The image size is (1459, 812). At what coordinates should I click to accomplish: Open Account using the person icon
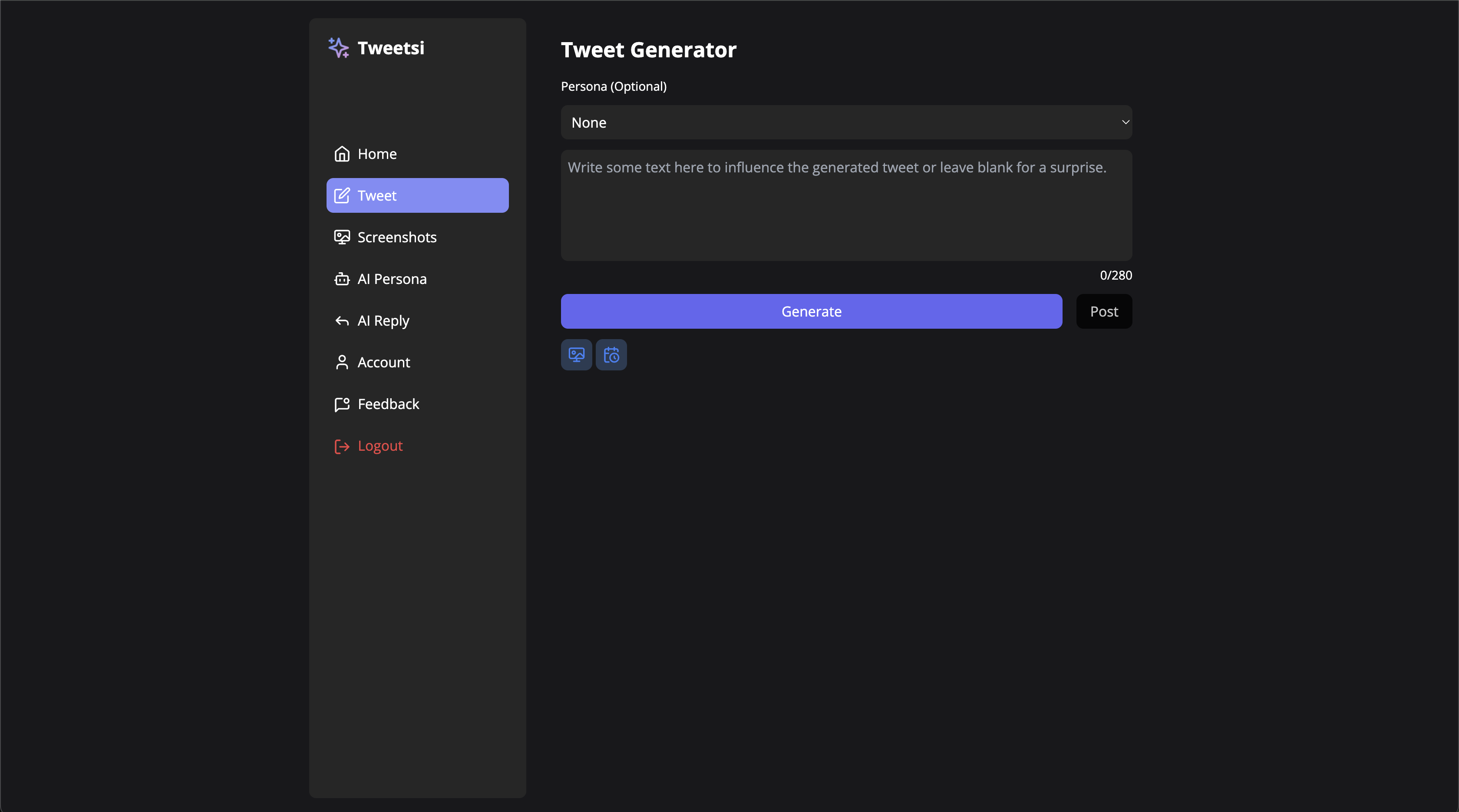click(x=342, y=363)
